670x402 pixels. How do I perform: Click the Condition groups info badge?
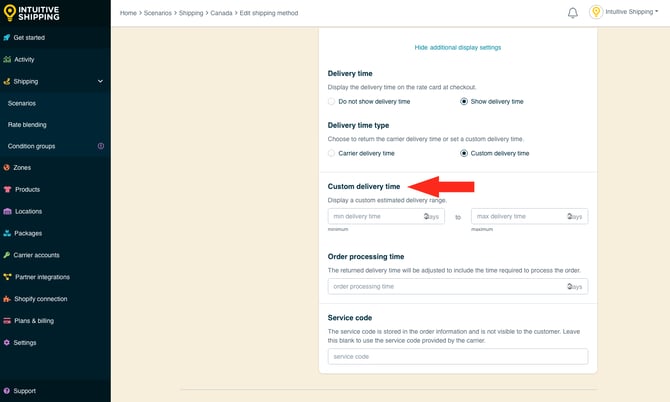[x=101, y=146]
